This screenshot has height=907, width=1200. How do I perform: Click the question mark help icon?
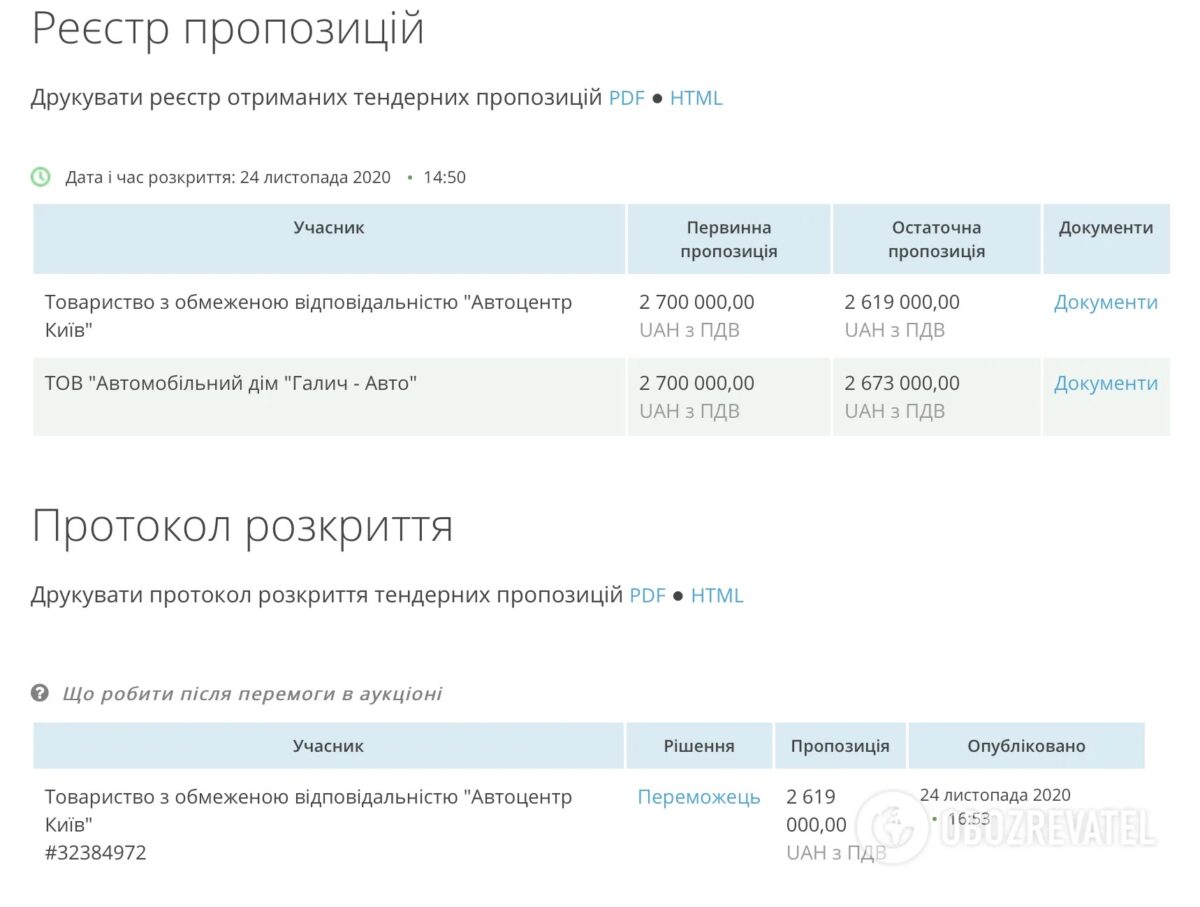click(x=40, y=693)
